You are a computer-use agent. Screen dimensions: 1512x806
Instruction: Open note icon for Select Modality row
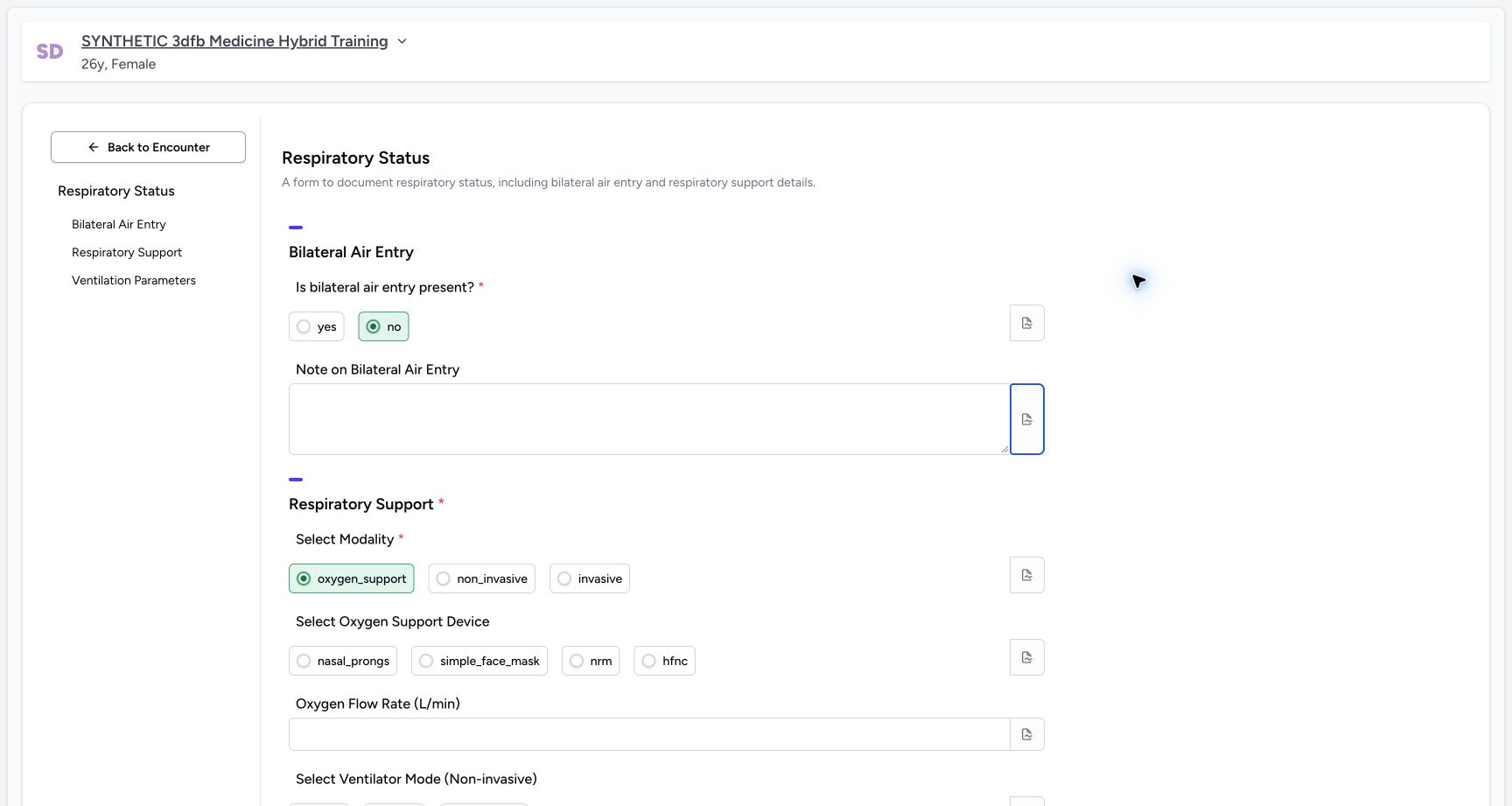1026,575
